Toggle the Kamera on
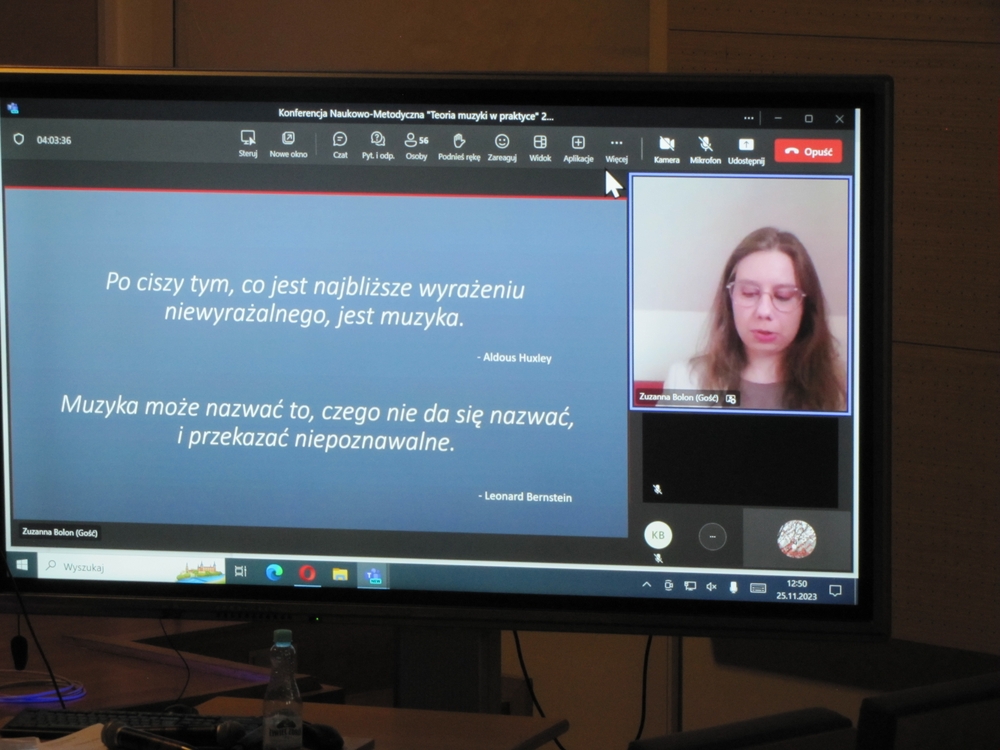This screenshot has width=1000, height=750. (x=666, y=149)
